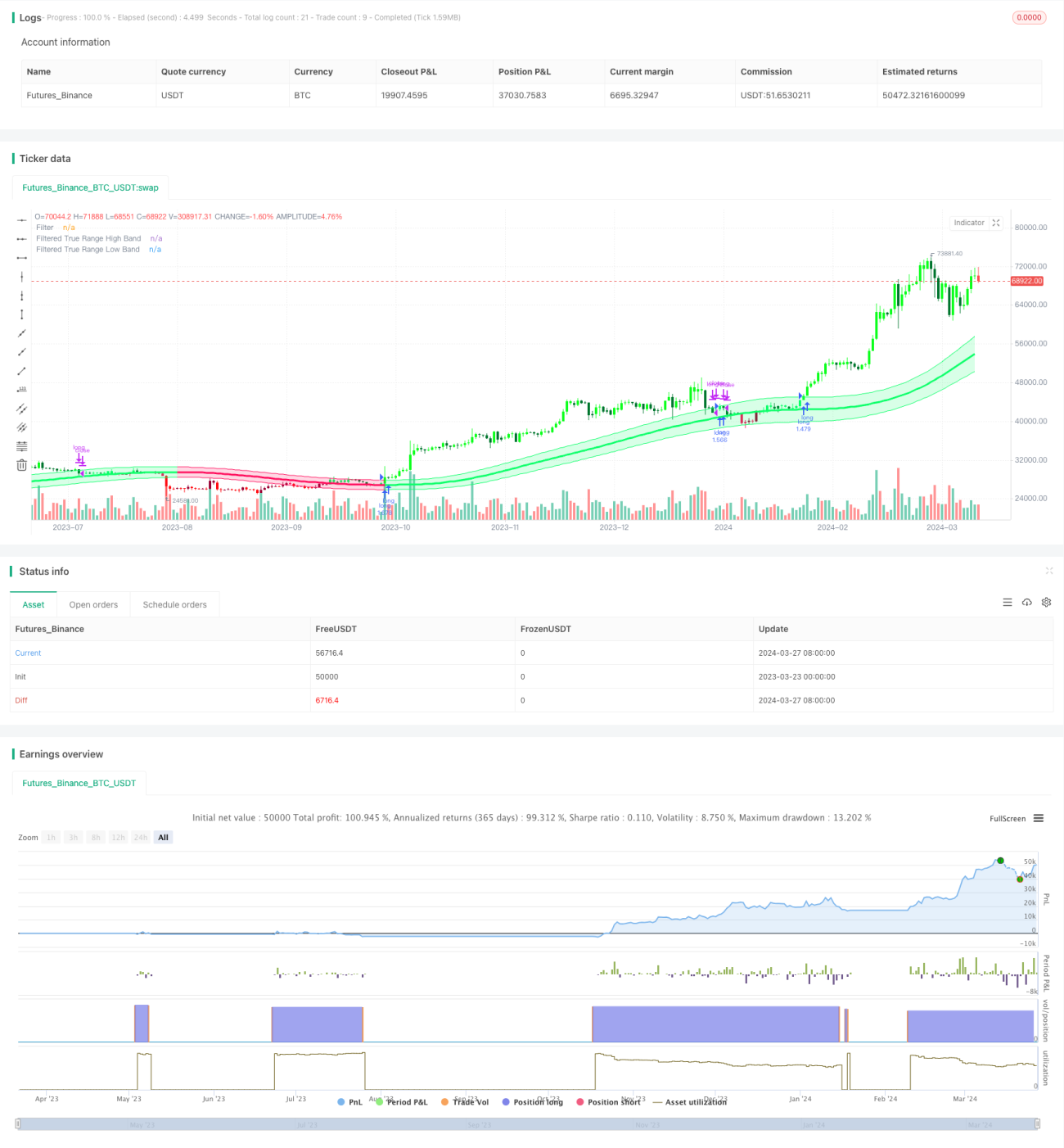Open the list menu icon in Status info
The height and width of the screenshot is (1148, 1064).
pos(1008,603)
